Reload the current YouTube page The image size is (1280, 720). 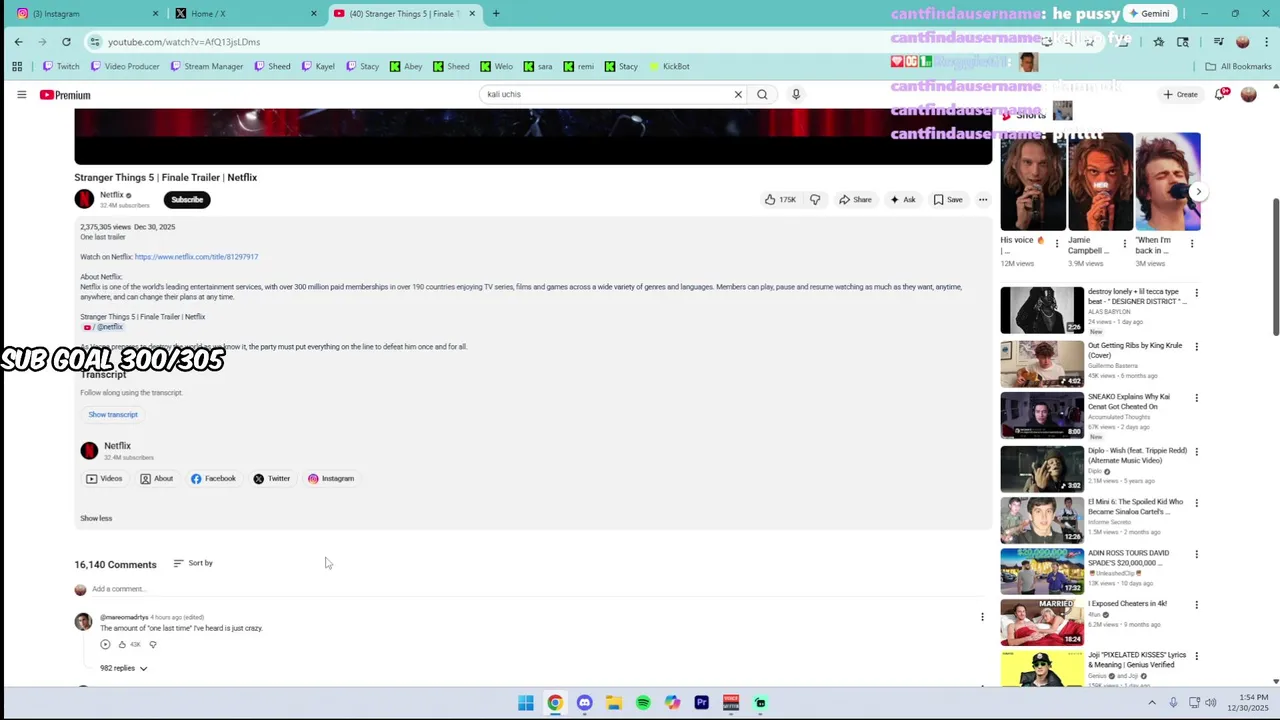pos(66,42)
